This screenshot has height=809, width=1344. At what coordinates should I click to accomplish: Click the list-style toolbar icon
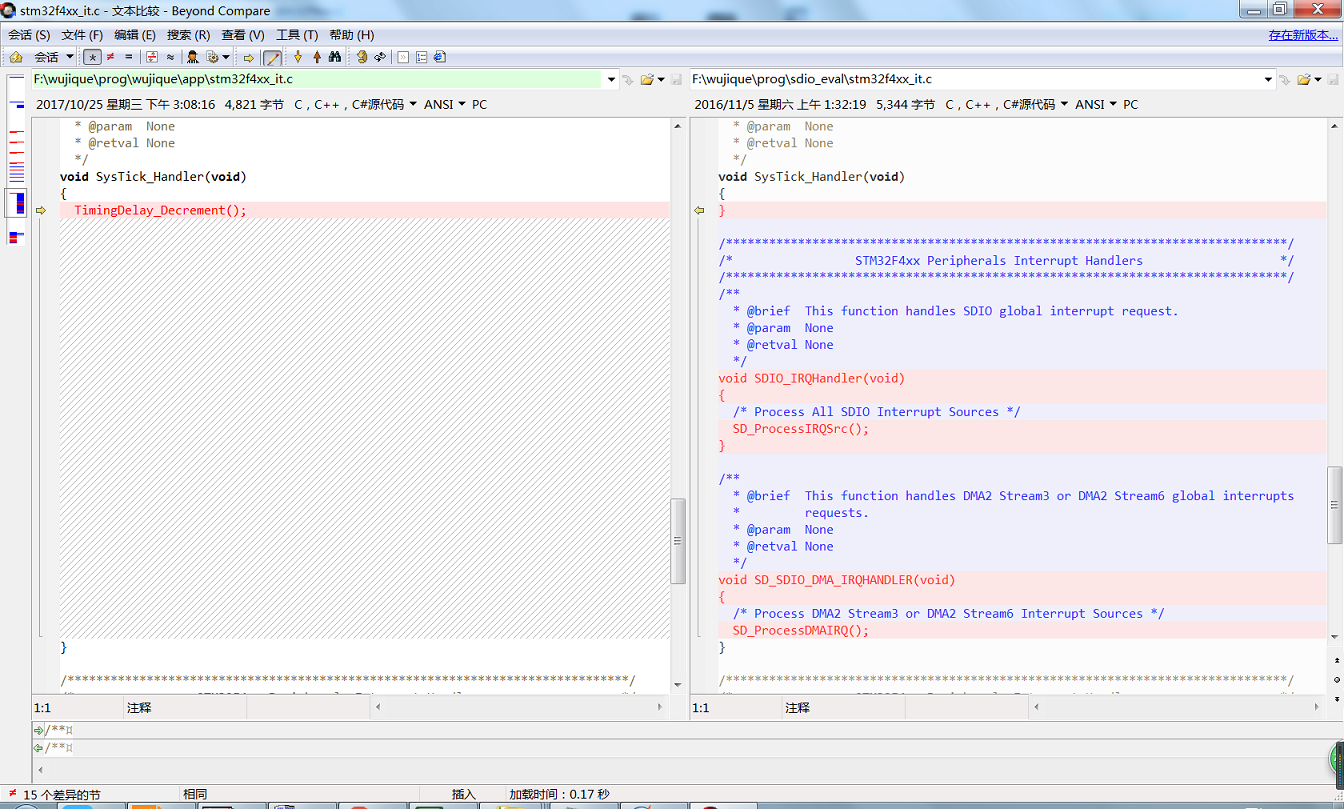click(x=421, y=57)
